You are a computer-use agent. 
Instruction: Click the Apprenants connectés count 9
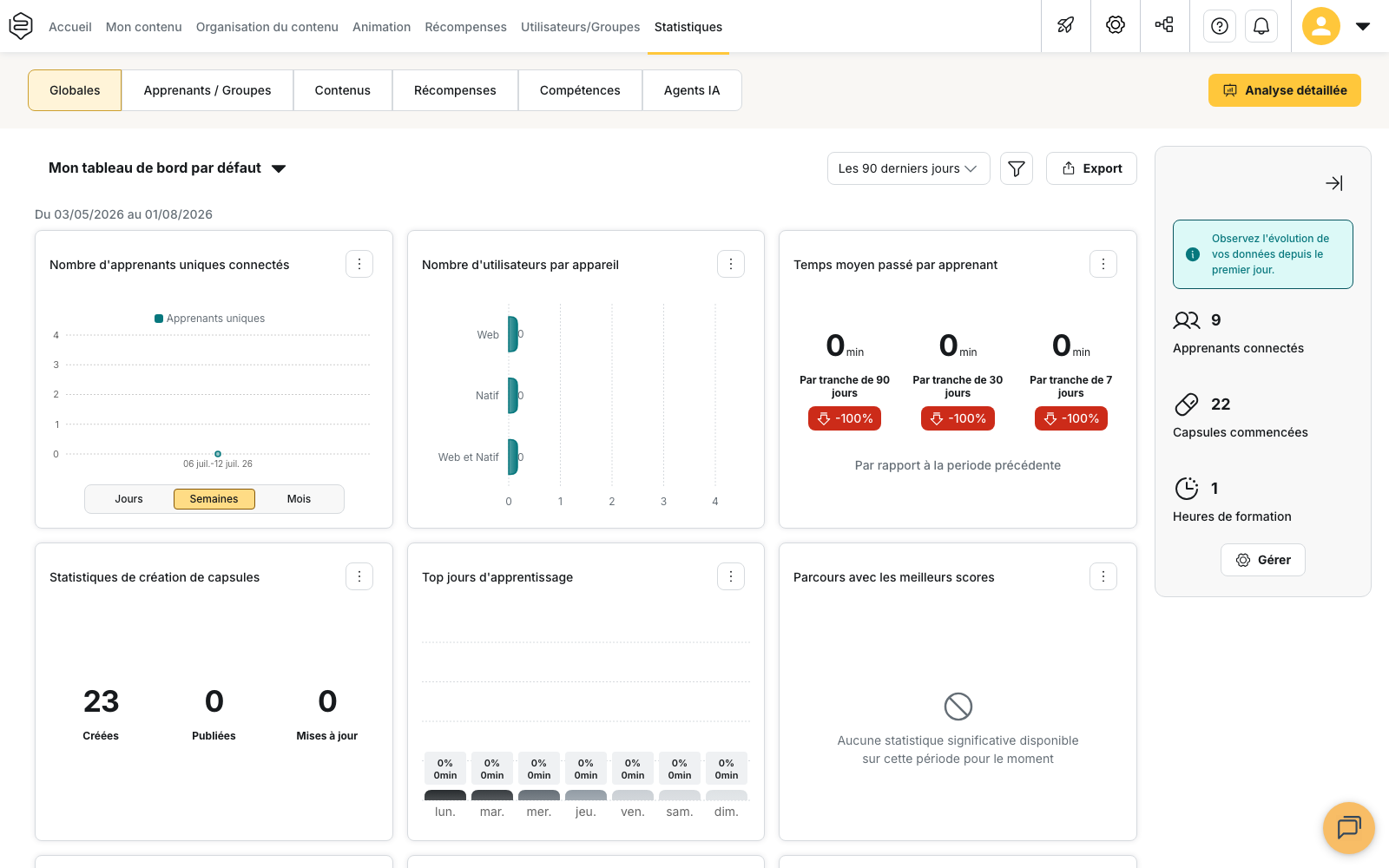point(1216,320)
